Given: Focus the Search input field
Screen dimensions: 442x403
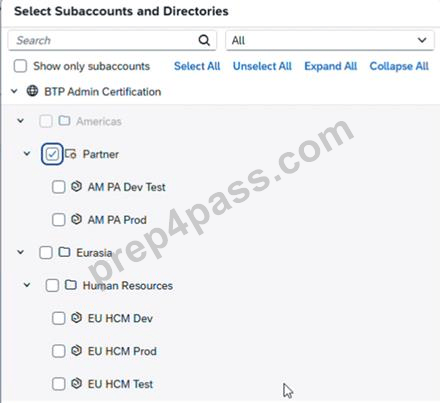Looking at the screenshot, I should click(x=103, y=40).
